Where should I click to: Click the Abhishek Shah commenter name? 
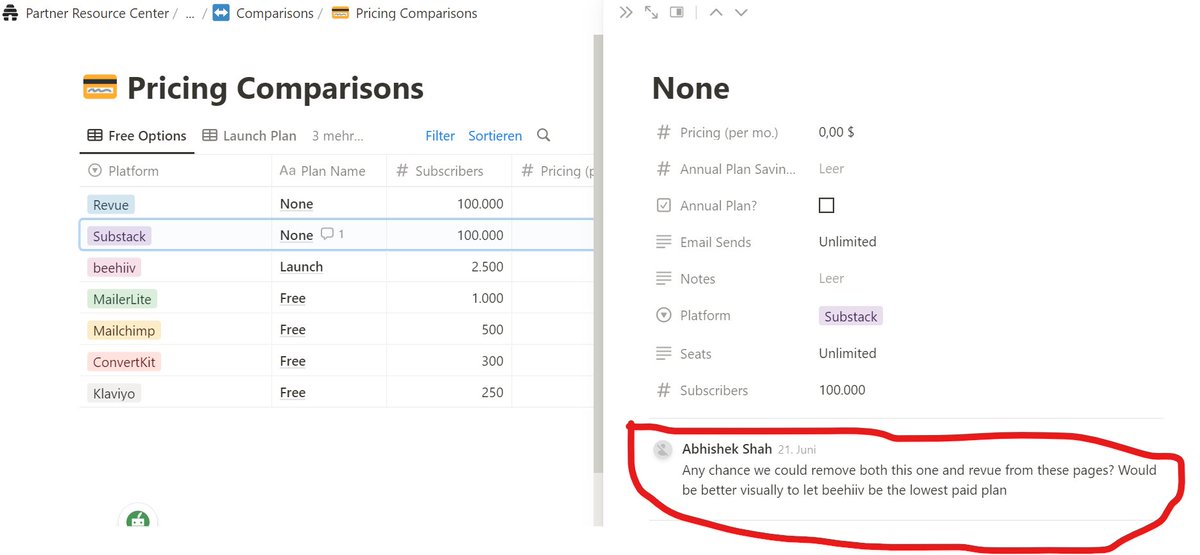pyautogui.click(x=727, y=449)
